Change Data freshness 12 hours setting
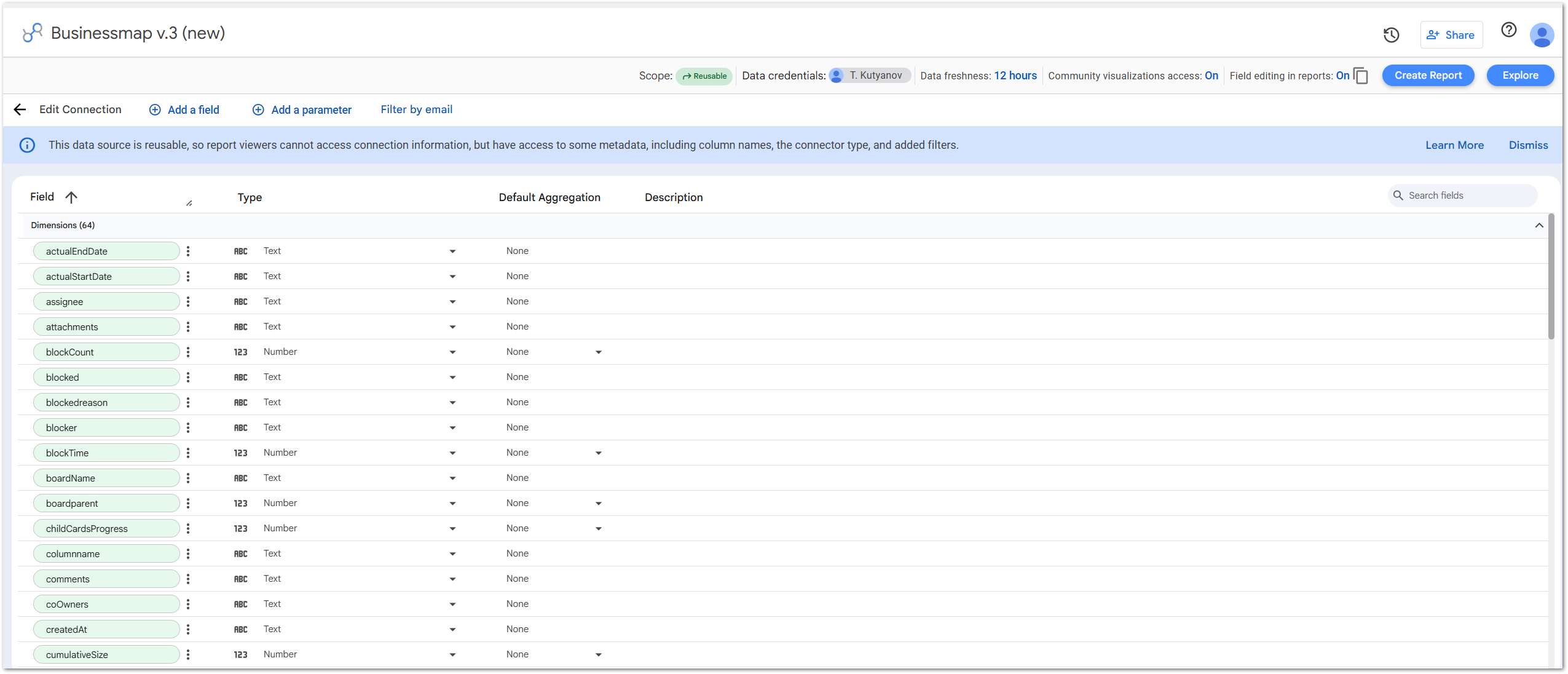 [x=1015, y=76]
